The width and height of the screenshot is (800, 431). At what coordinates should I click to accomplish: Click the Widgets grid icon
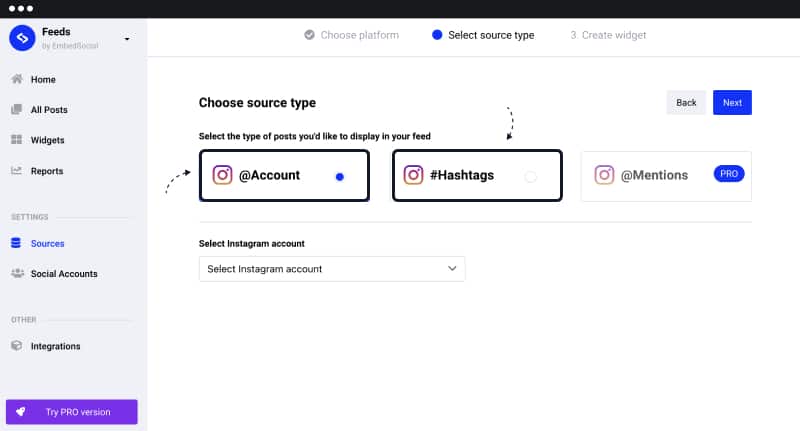coord(17,139)
